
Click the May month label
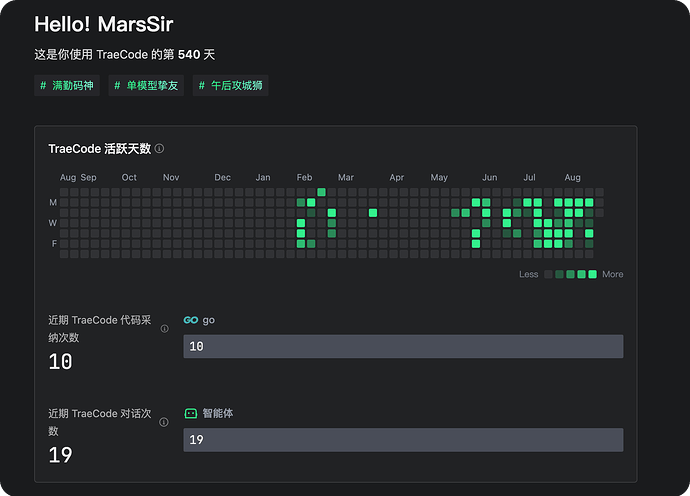(439, 177)
